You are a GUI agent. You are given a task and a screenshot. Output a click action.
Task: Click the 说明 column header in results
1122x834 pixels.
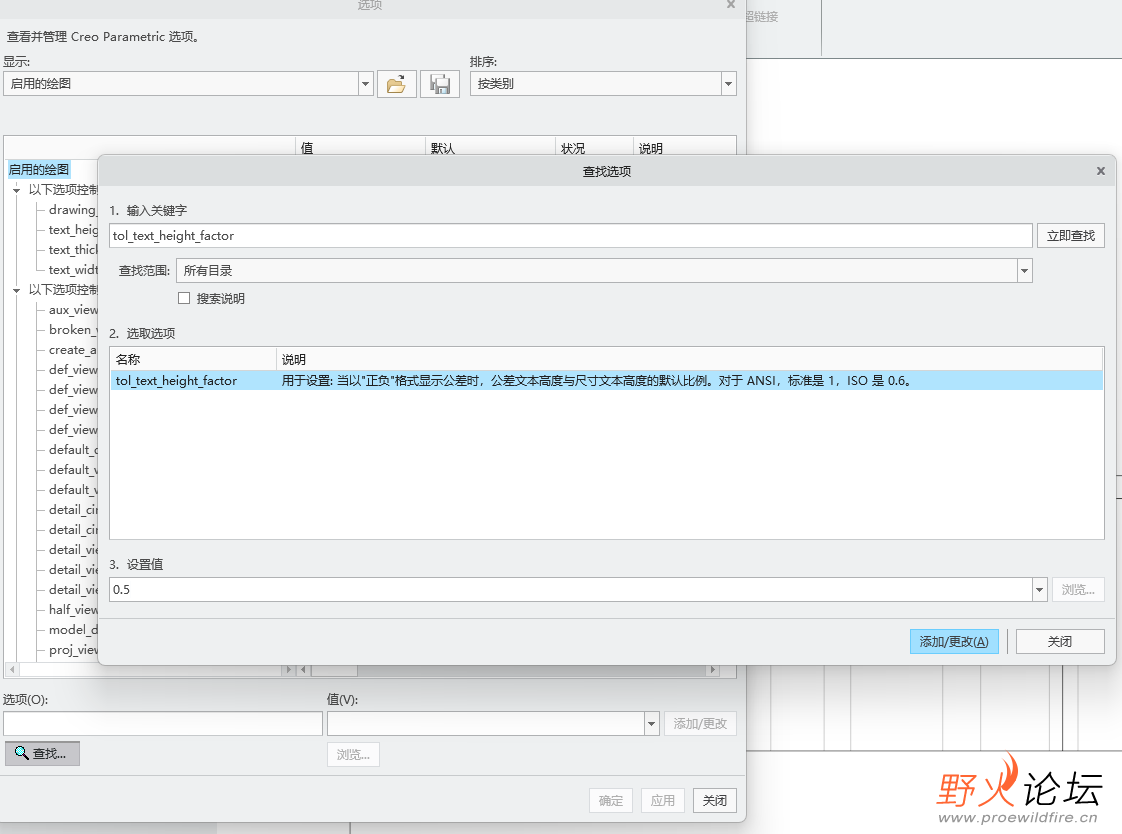click(690, 359)
